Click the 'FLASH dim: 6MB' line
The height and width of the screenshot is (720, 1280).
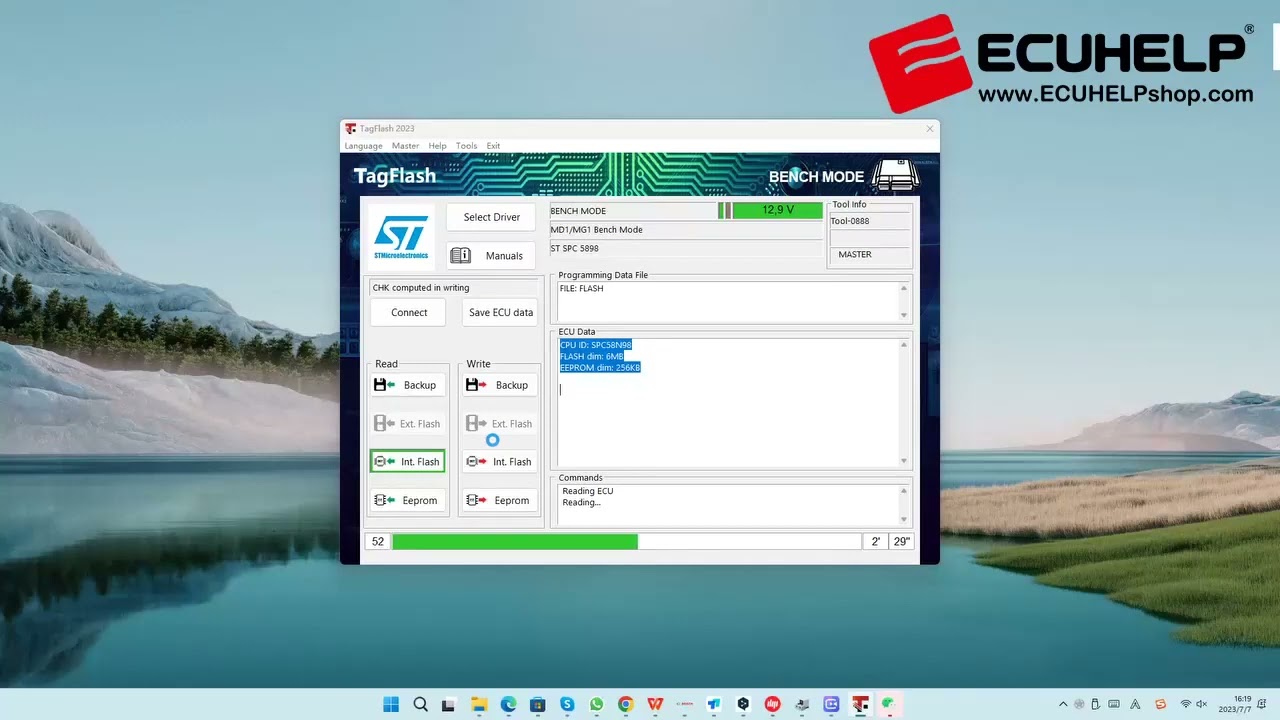coord(592,356)
